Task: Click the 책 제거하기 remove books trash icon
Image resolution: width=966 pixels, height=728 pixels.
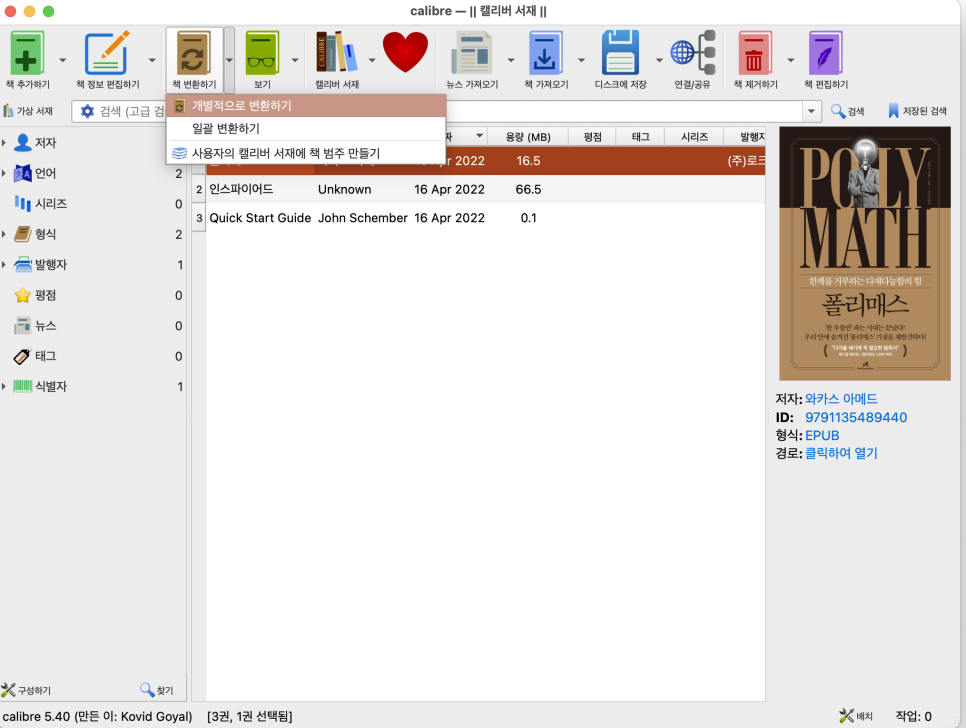Action: 755,54
